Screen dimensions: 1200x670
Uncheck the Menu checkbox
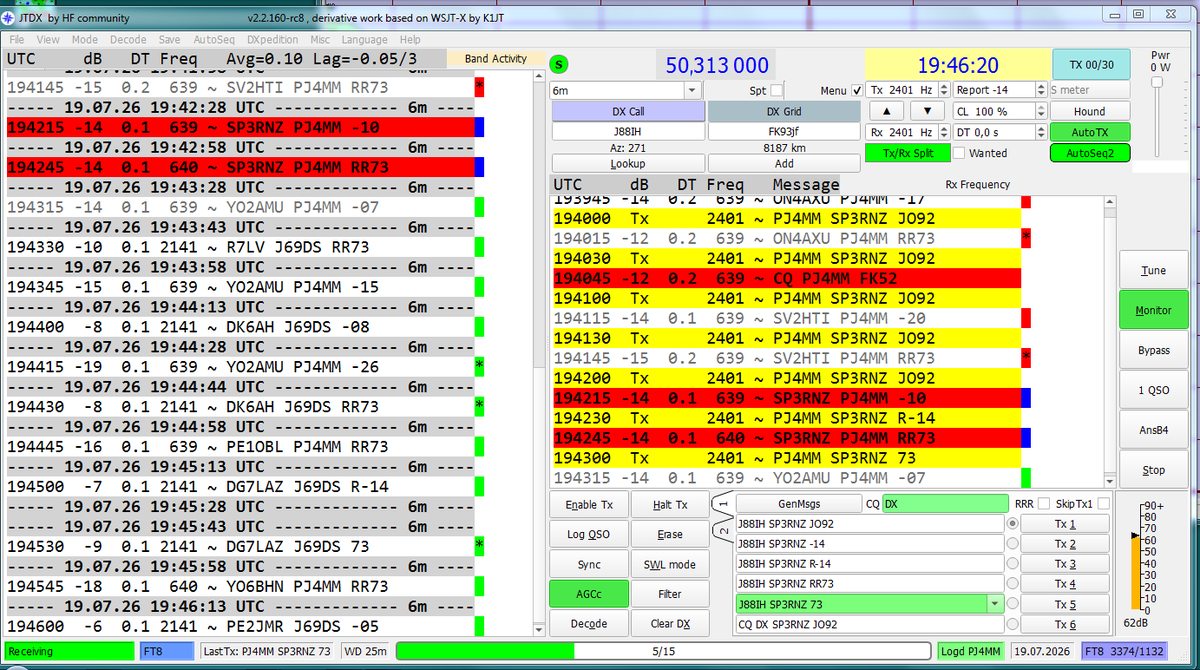coord(857,90)
